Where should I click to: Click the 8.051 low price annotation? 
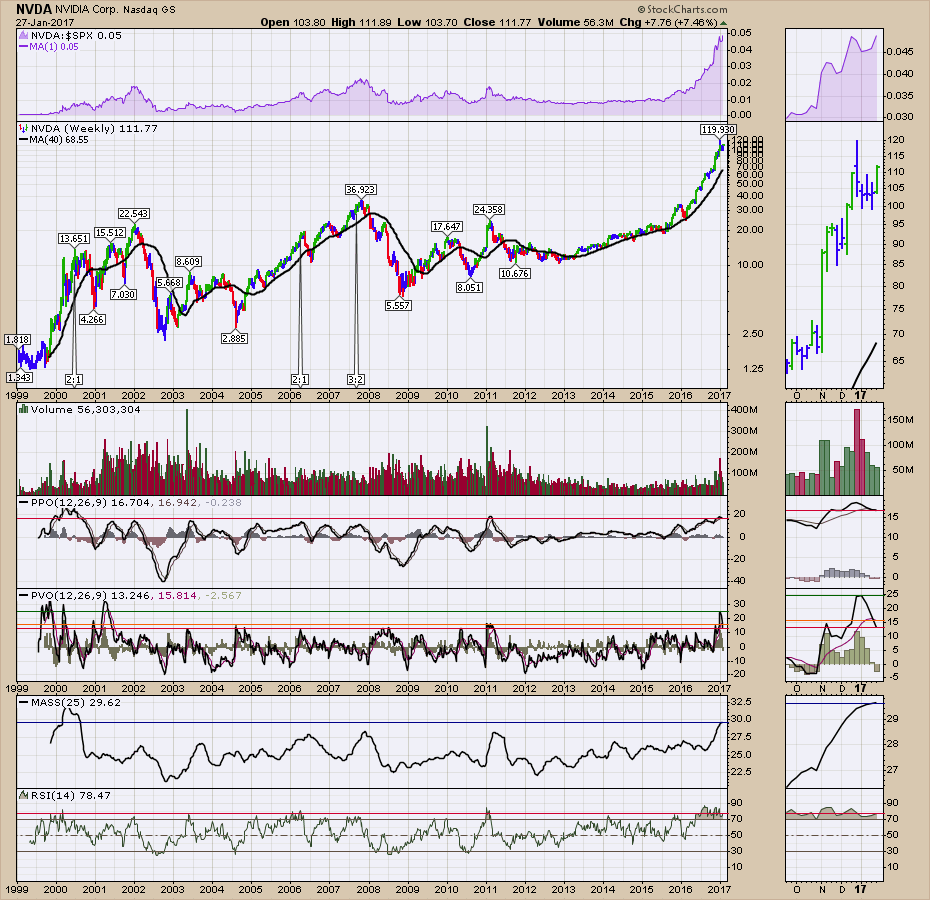tap(469, 287)
